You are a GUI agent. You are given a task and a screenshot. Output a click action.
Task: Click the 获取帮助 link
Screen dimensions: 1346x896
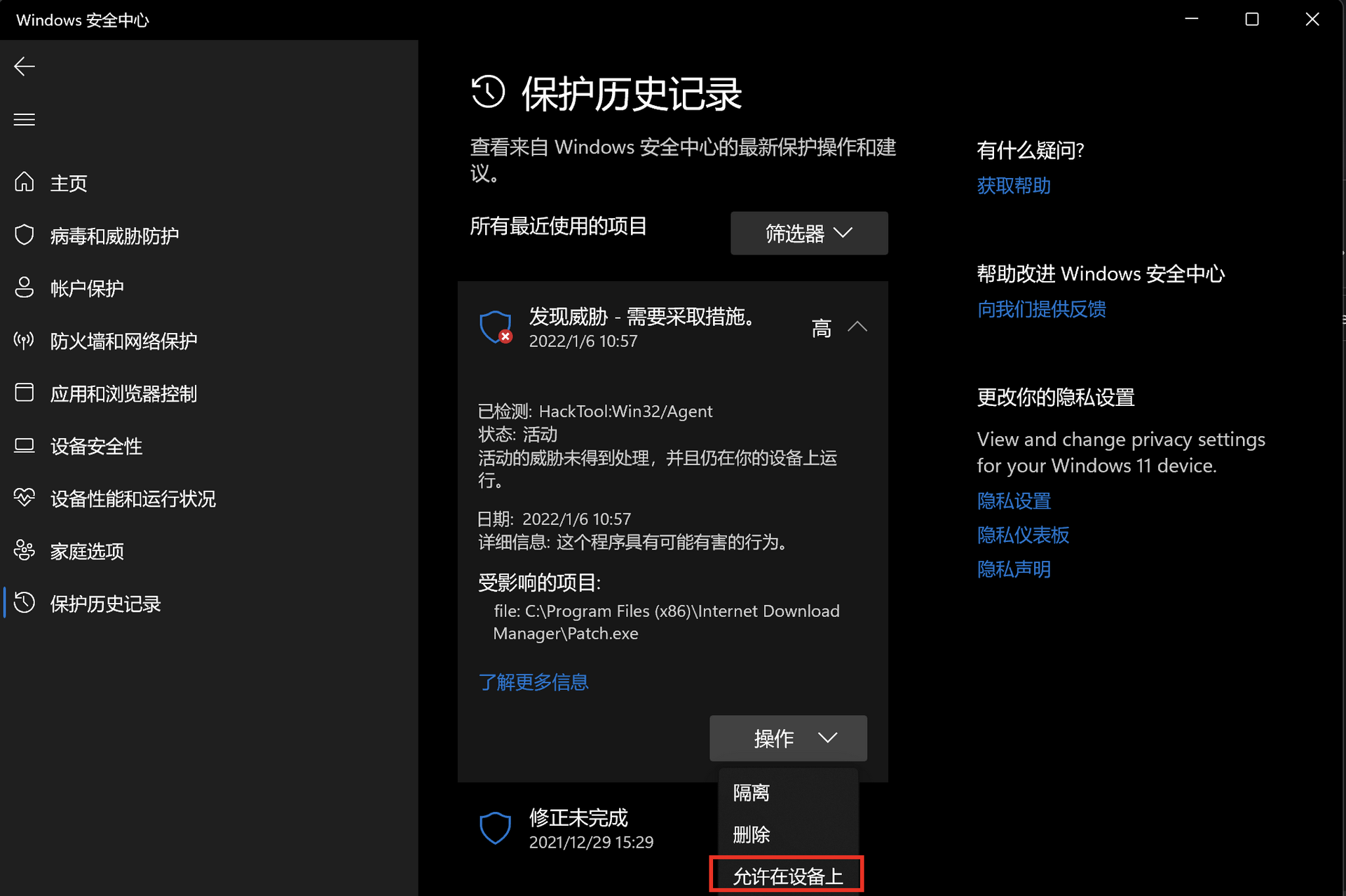(1013, 186)
